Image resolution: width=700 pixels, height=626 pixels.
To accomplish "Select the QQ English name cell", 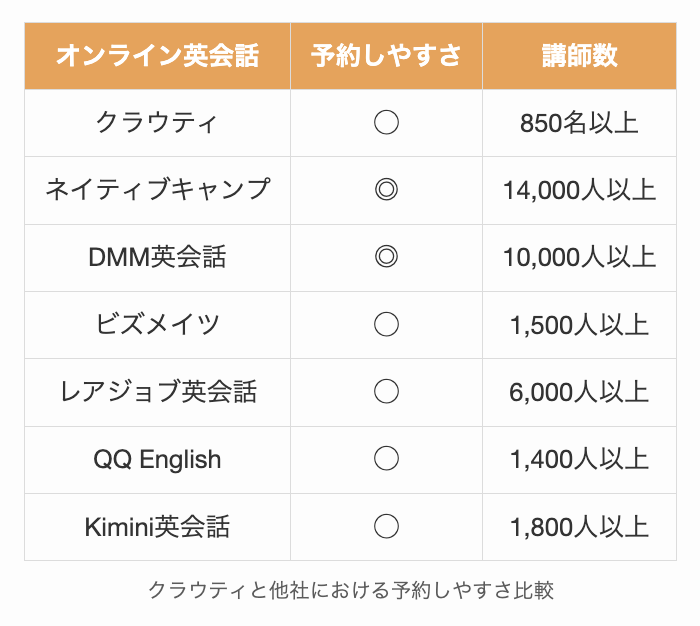I will pos(157,459).
